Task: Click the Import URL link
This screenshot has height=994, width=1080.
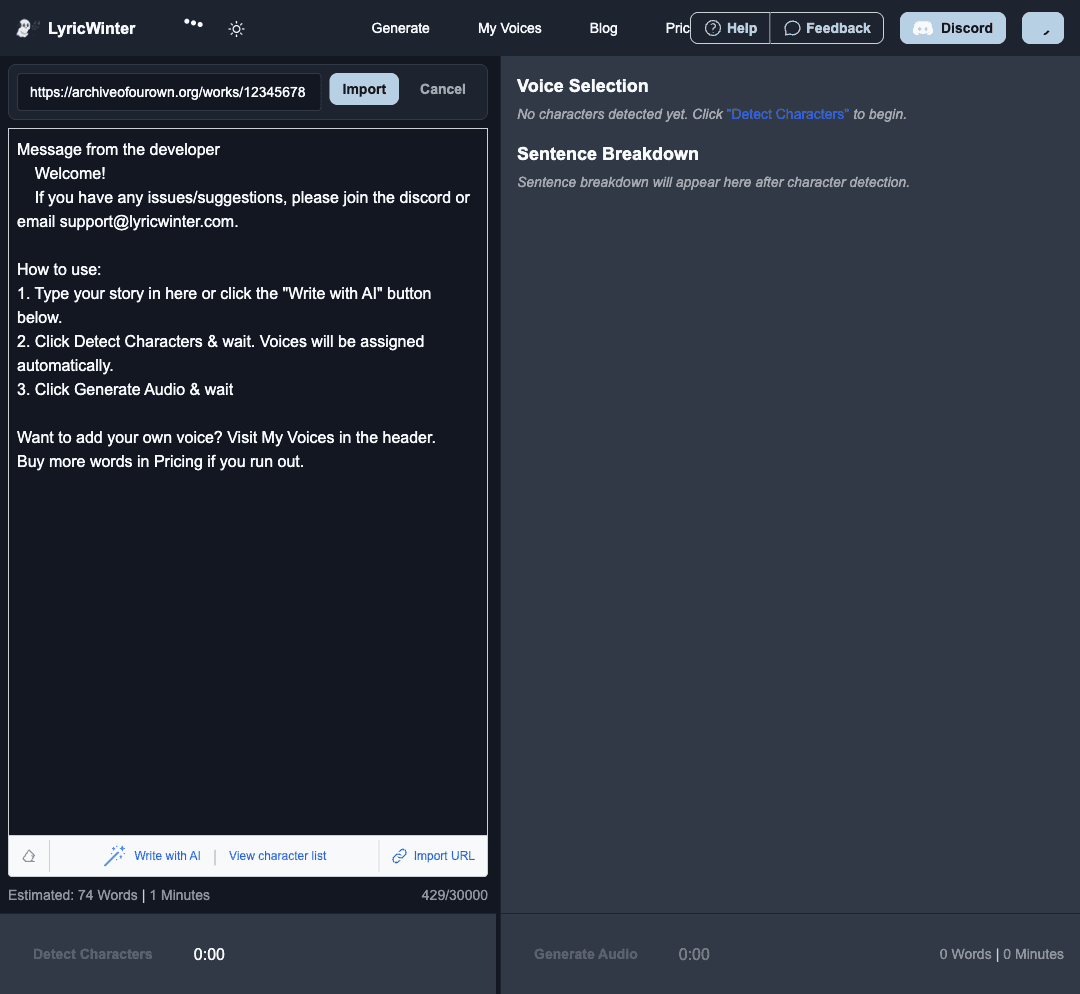Action: click(x=444, y=856)
